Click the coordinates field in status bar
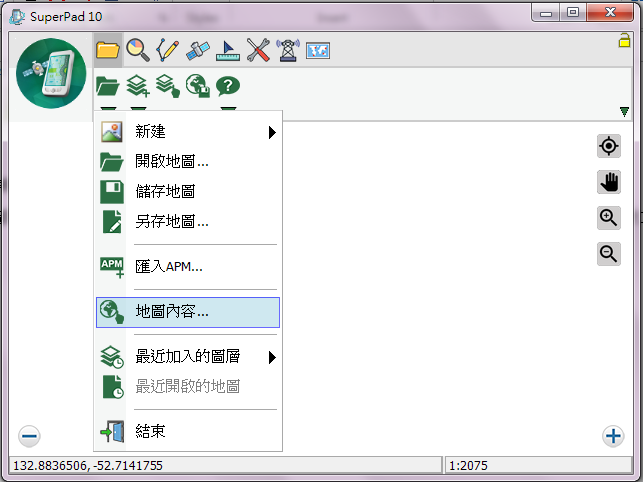The height and width of the screenshot is (482, 643). 225,466
